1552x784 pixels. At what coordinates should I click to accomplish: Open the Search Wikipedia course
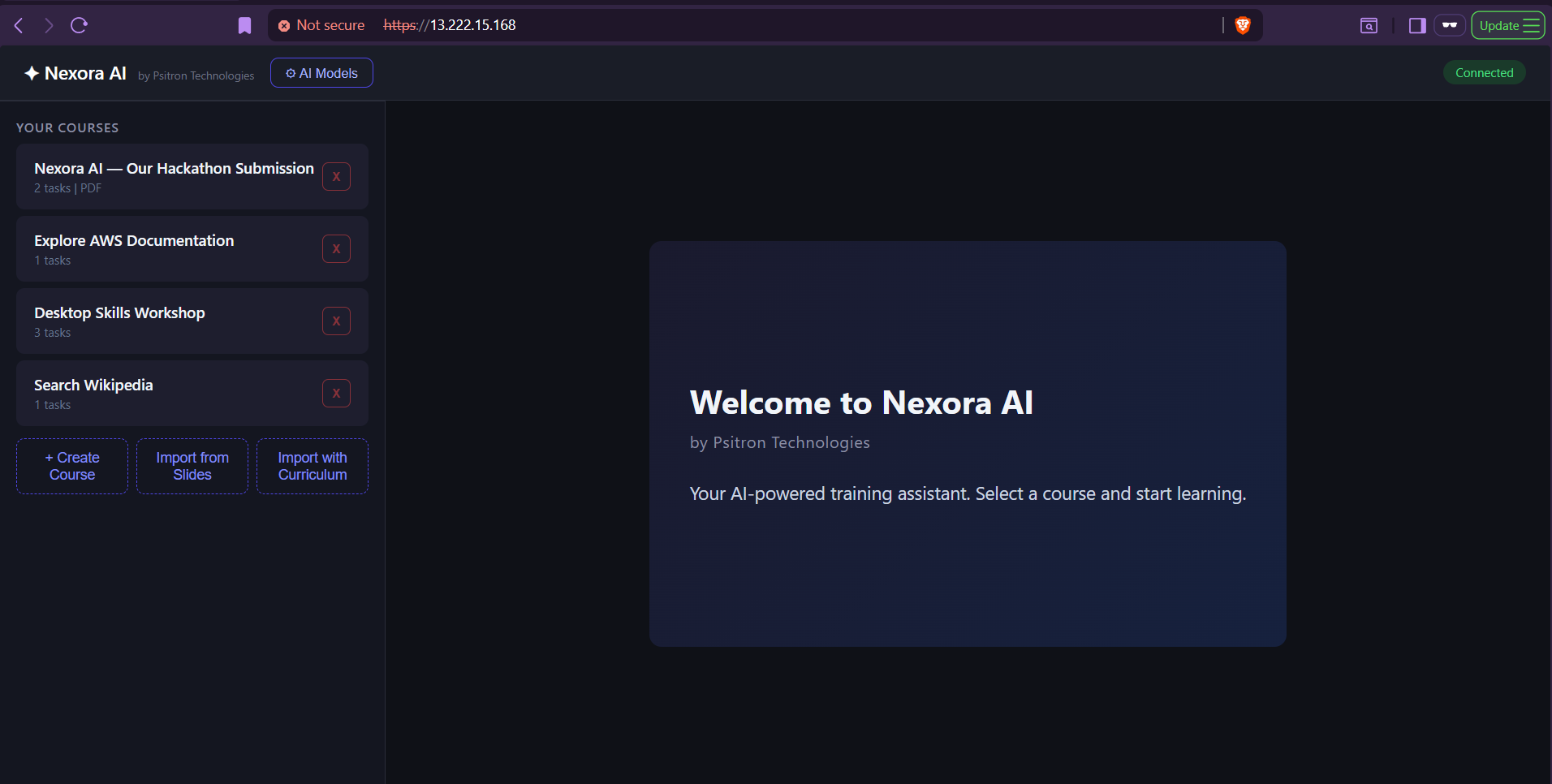coord(192,394)
